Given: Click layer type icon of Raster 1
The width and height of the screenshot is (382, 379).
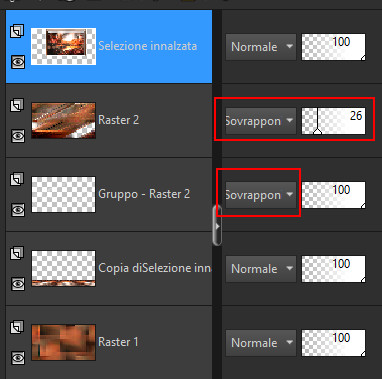Looking at the screenshot, I should pyautogui.click(x=17, y=327).
